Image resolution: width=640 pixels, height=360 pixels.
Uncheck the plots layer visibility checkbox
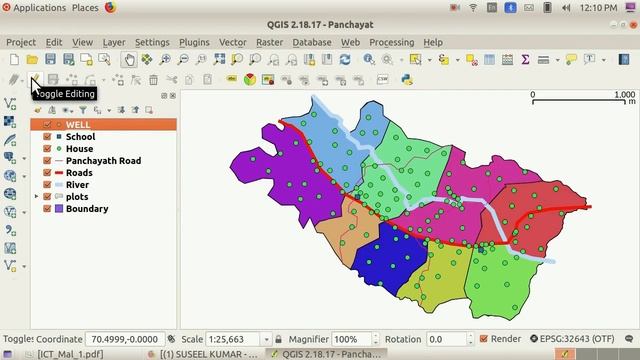pos(47,197)
